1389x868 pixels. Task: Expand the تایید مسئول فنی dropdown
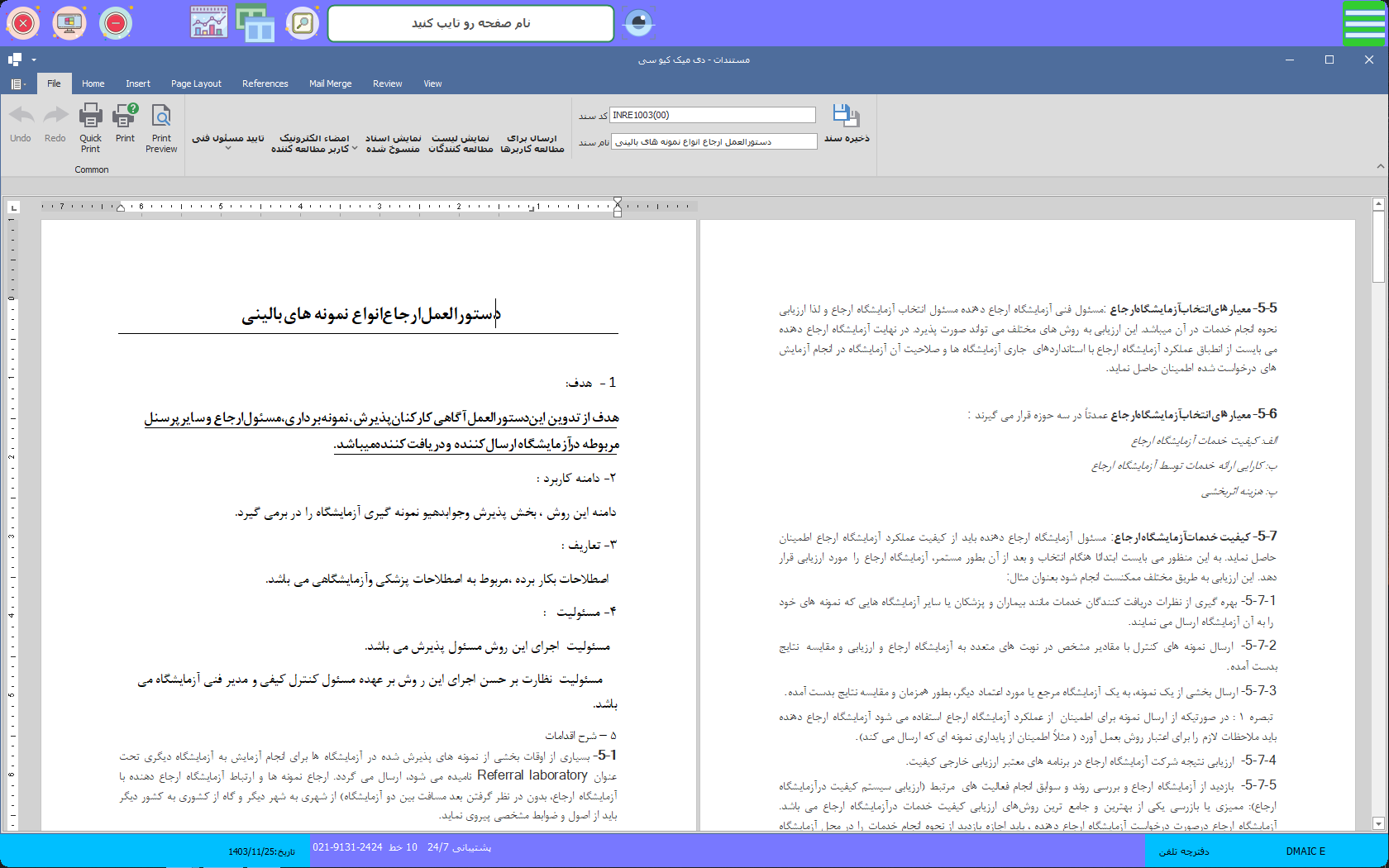click(x=228, y=149)
